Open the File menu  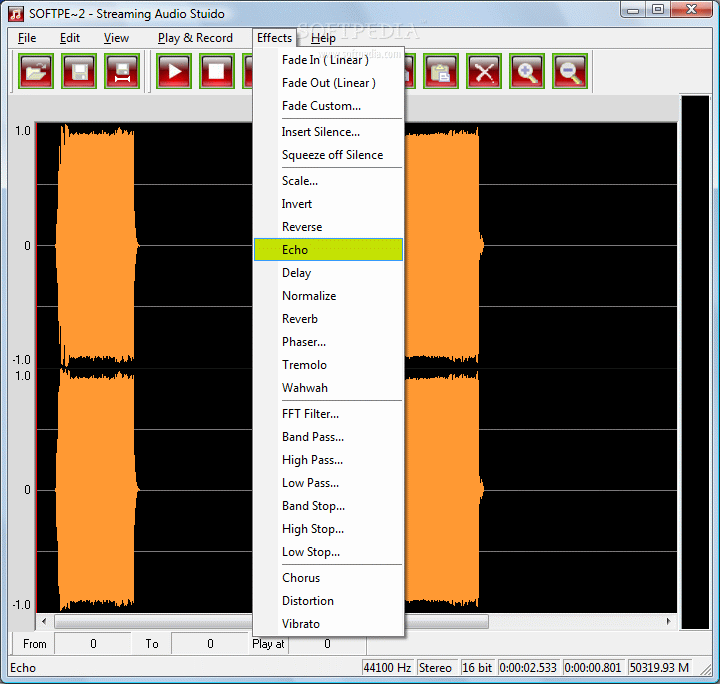[27, 38]
